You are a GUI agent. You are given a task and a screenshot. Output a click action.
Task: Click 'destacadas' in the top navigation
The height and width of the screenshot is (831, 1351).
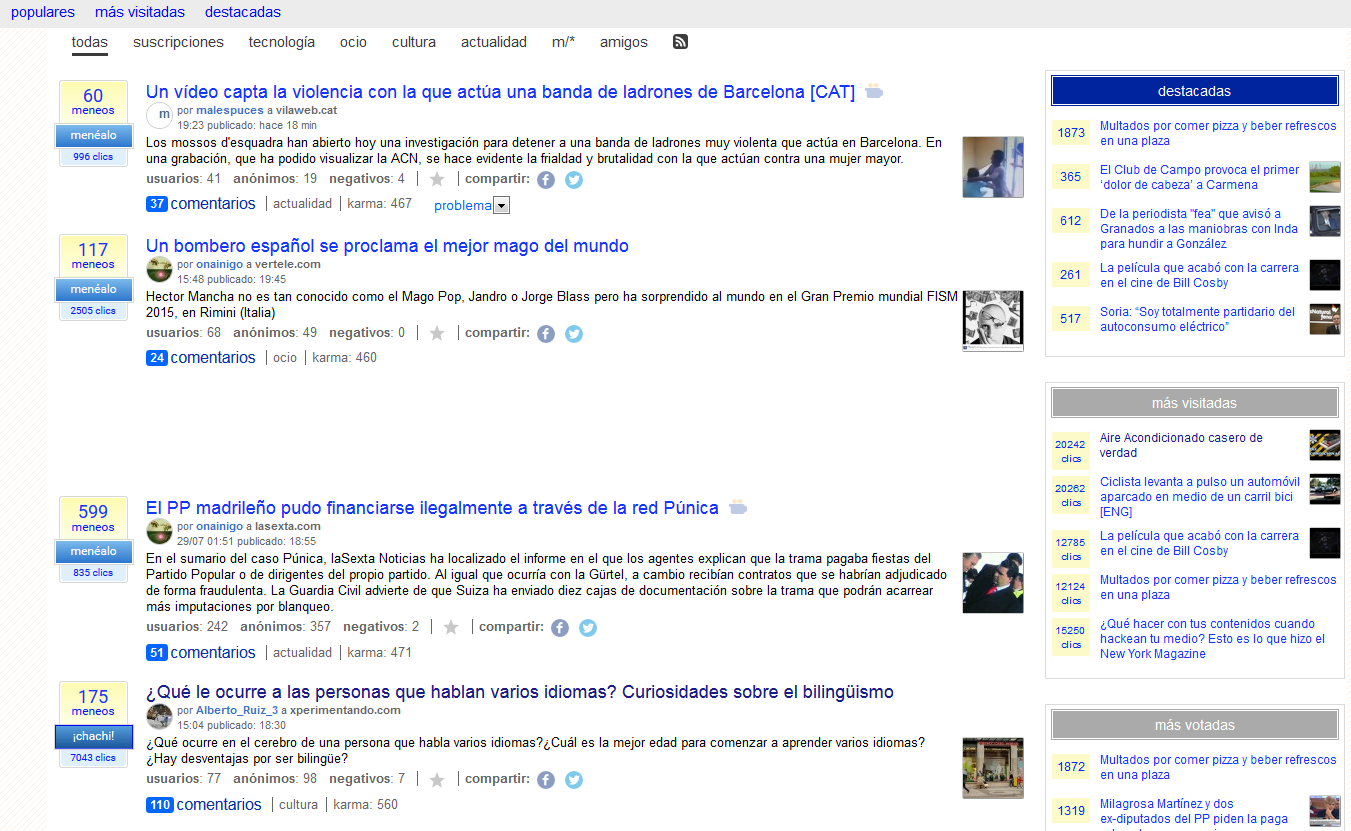243,12
